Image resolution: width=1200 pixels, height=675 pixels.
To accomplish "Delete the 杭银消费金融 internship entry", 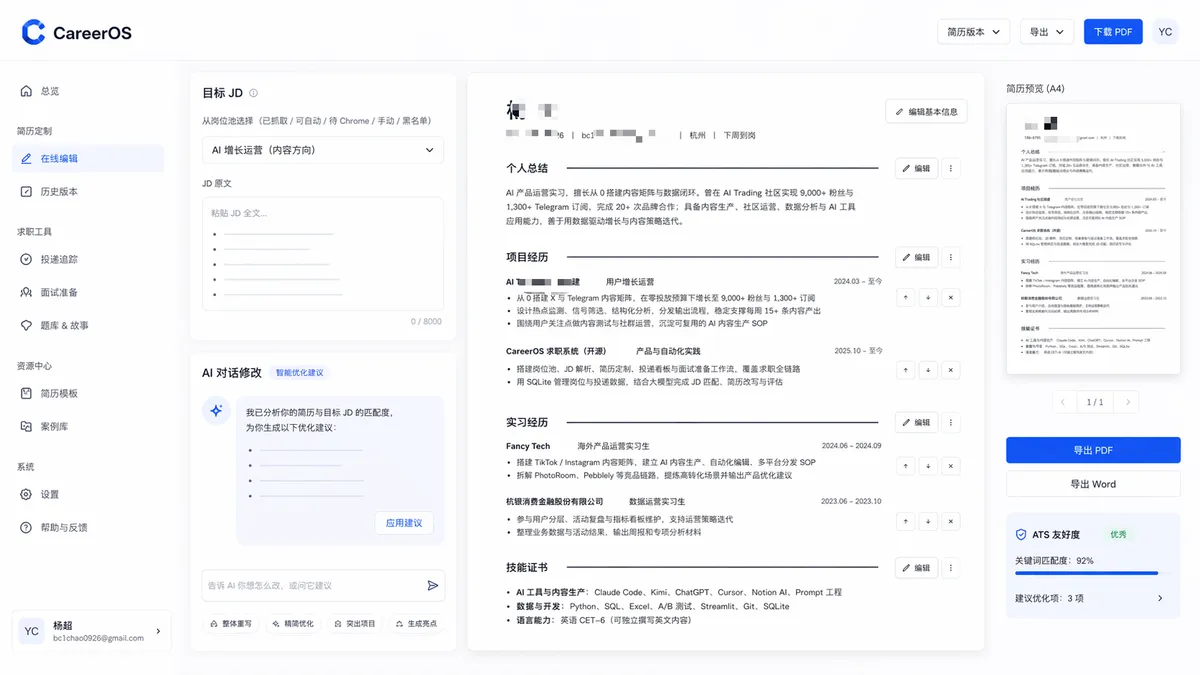I will coord(950,521).
